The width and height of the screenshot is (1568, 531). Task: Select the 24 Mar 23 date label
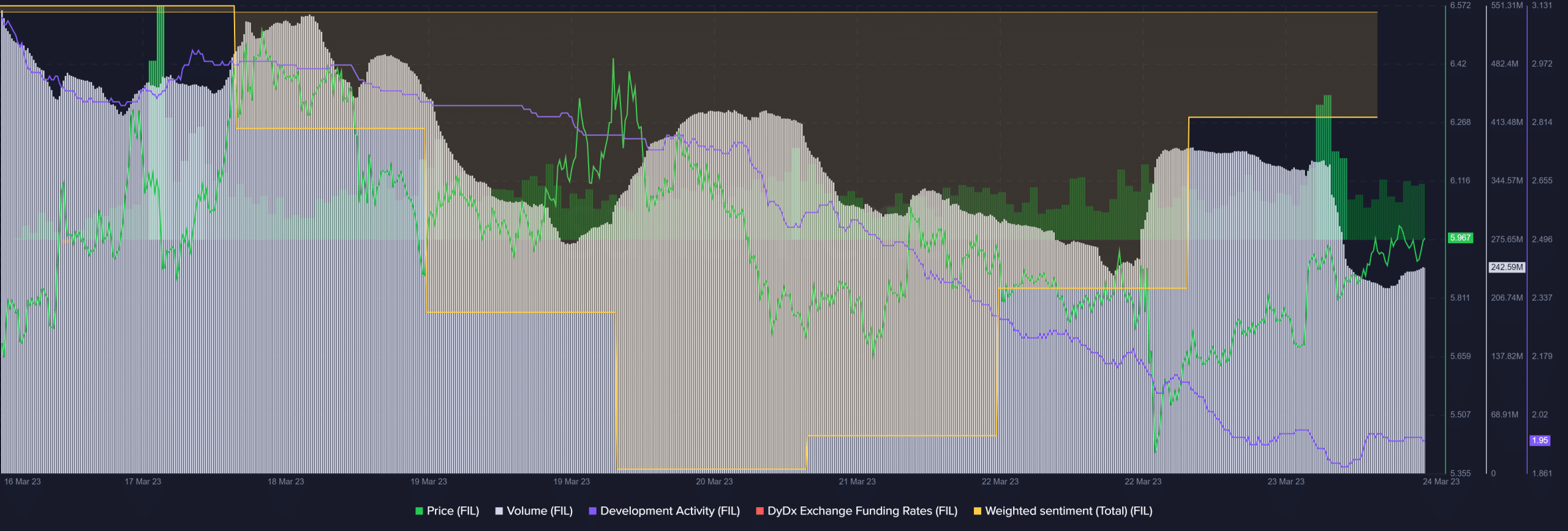[x=1441, y=481]
